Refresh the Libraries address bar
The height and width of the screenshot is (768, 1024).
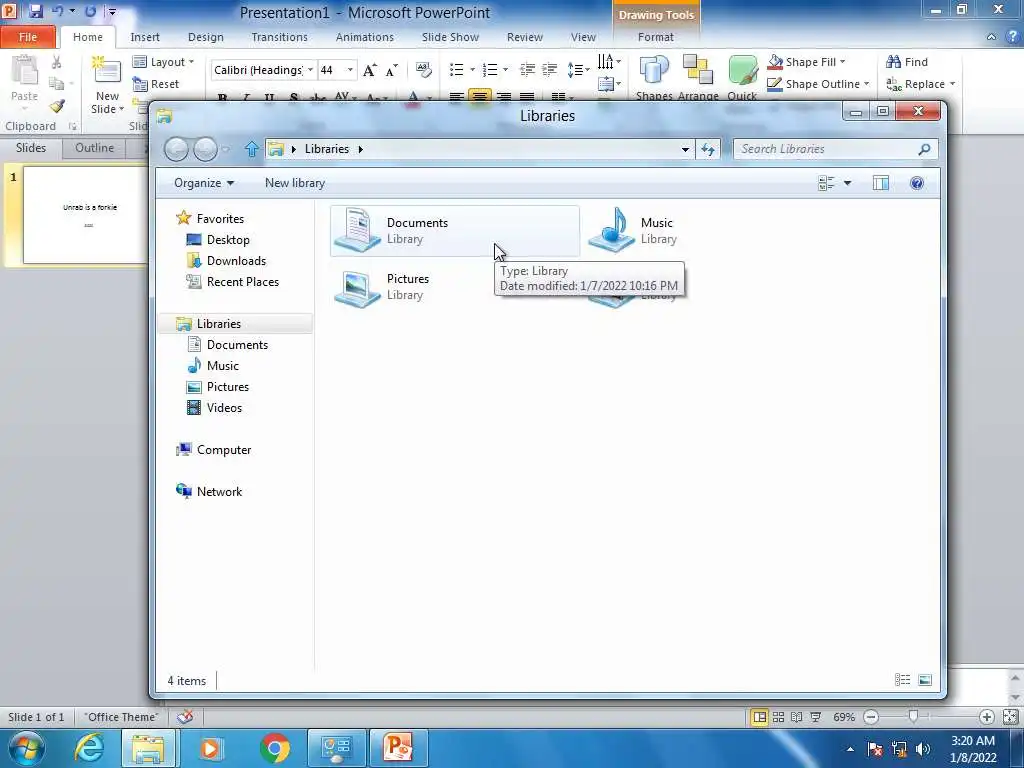click(708, 150)
